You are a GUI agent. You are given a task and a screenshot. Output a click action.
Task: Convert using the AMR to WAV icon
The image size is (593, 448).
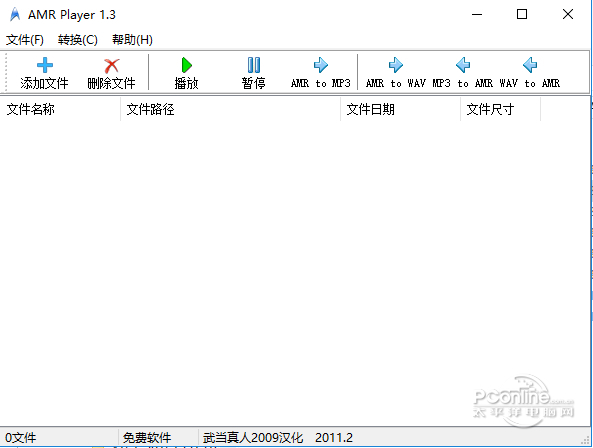[x=396, y=65]
